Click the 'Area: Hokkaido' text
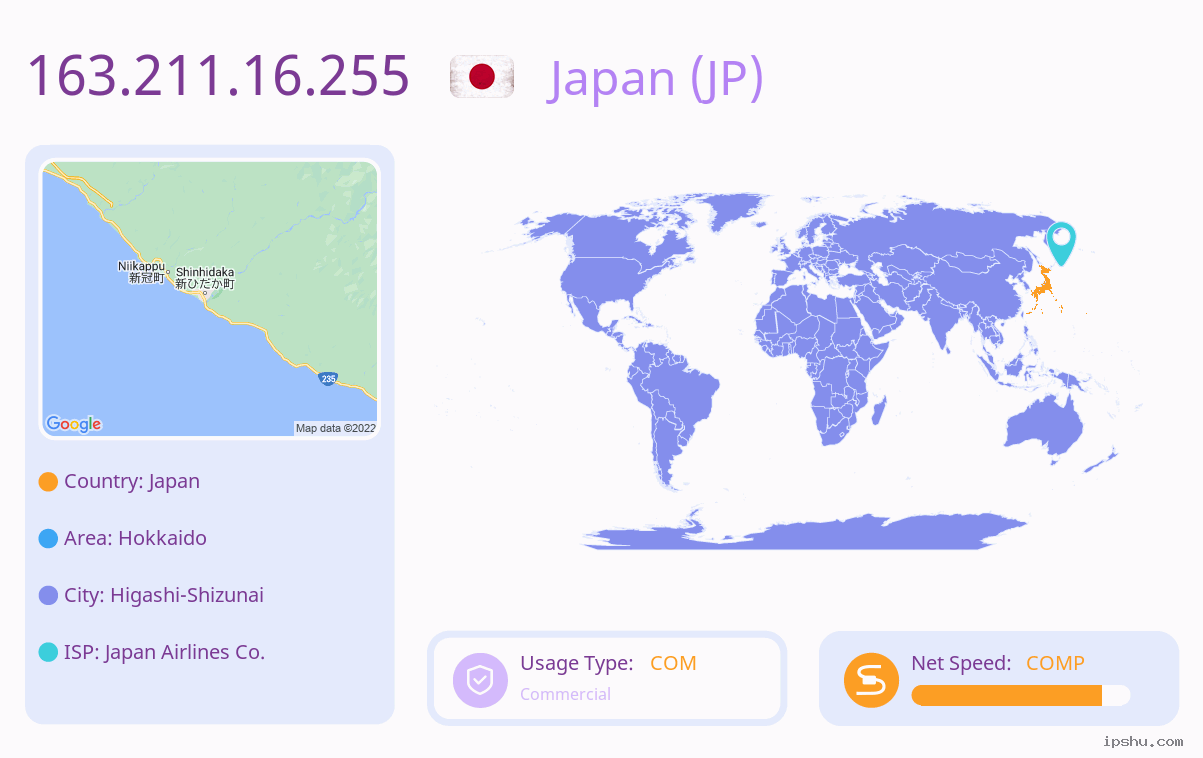The image size is (1203, 758). point(135,538)
